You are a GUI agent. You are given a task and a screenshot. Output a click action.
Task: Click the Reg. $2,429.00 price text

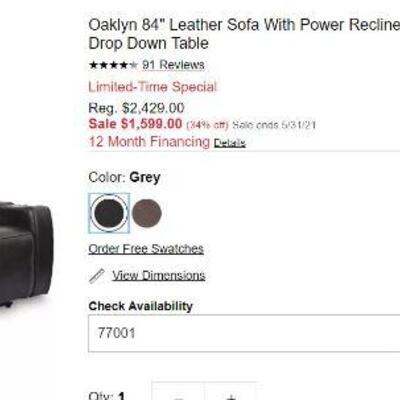point(136,108)
